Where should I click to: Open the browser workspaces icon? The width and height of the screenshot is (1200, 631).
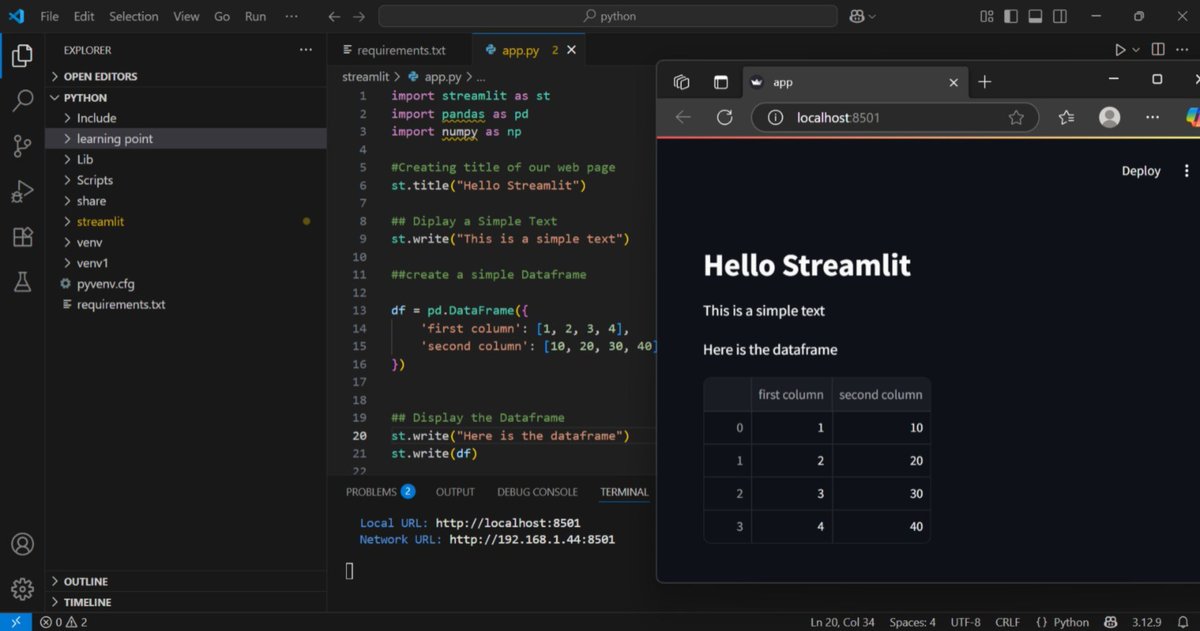[682, 82]
